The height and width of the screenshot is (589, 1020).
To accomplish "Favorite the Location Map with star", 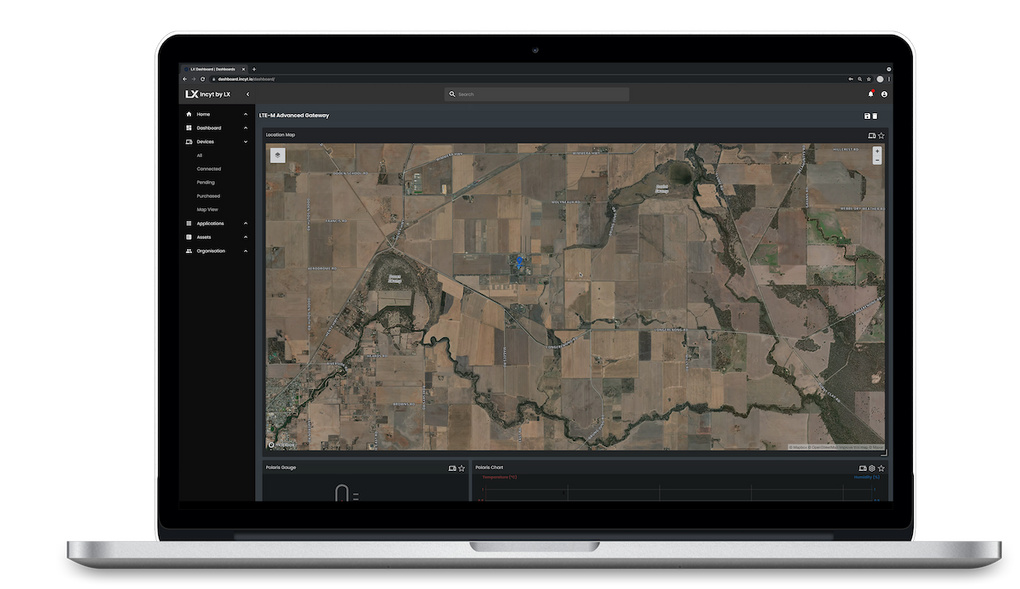I will pyautogui.click(x=880, y=135).
